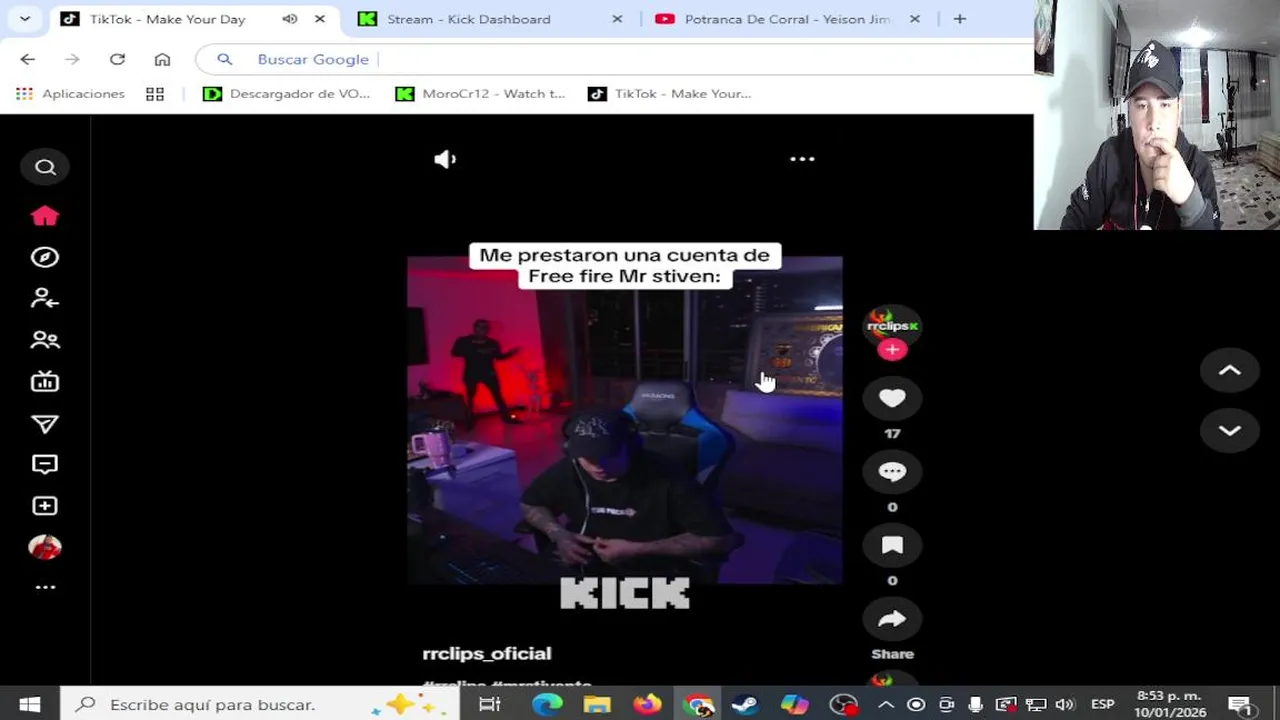
Task: Open Friends icon in TikTok sidebar
Action: 45,340
